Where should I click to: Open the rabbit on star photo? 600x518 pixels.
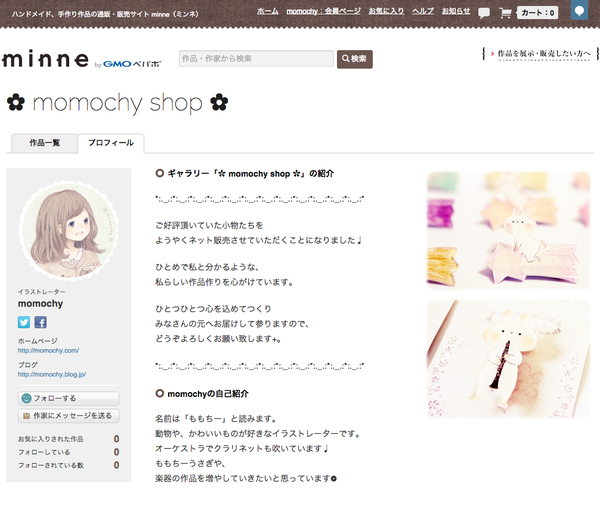click(x=509, y=230)
